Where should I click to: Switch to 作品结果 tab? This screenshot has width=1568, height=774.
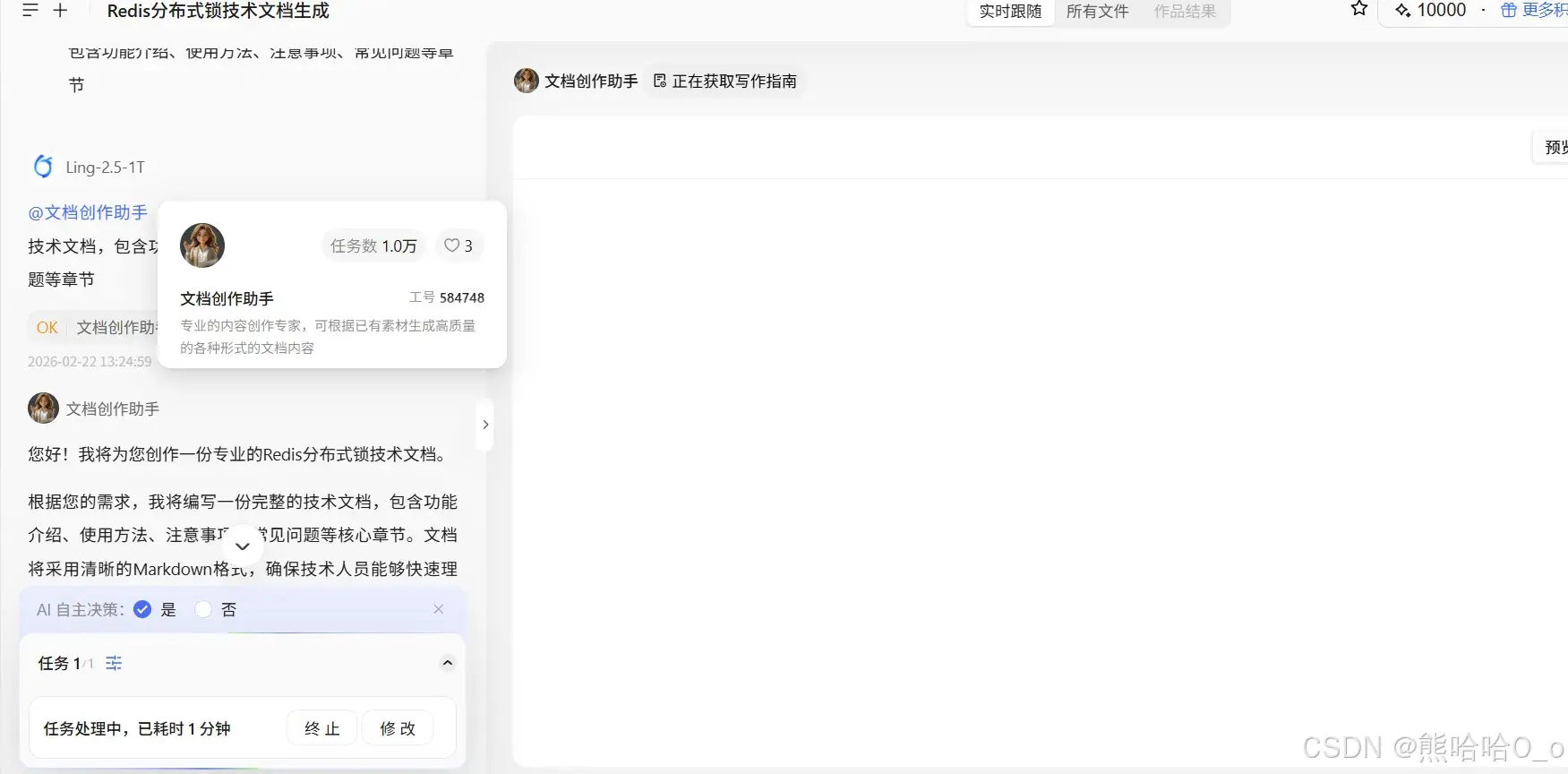(1185, 12)
